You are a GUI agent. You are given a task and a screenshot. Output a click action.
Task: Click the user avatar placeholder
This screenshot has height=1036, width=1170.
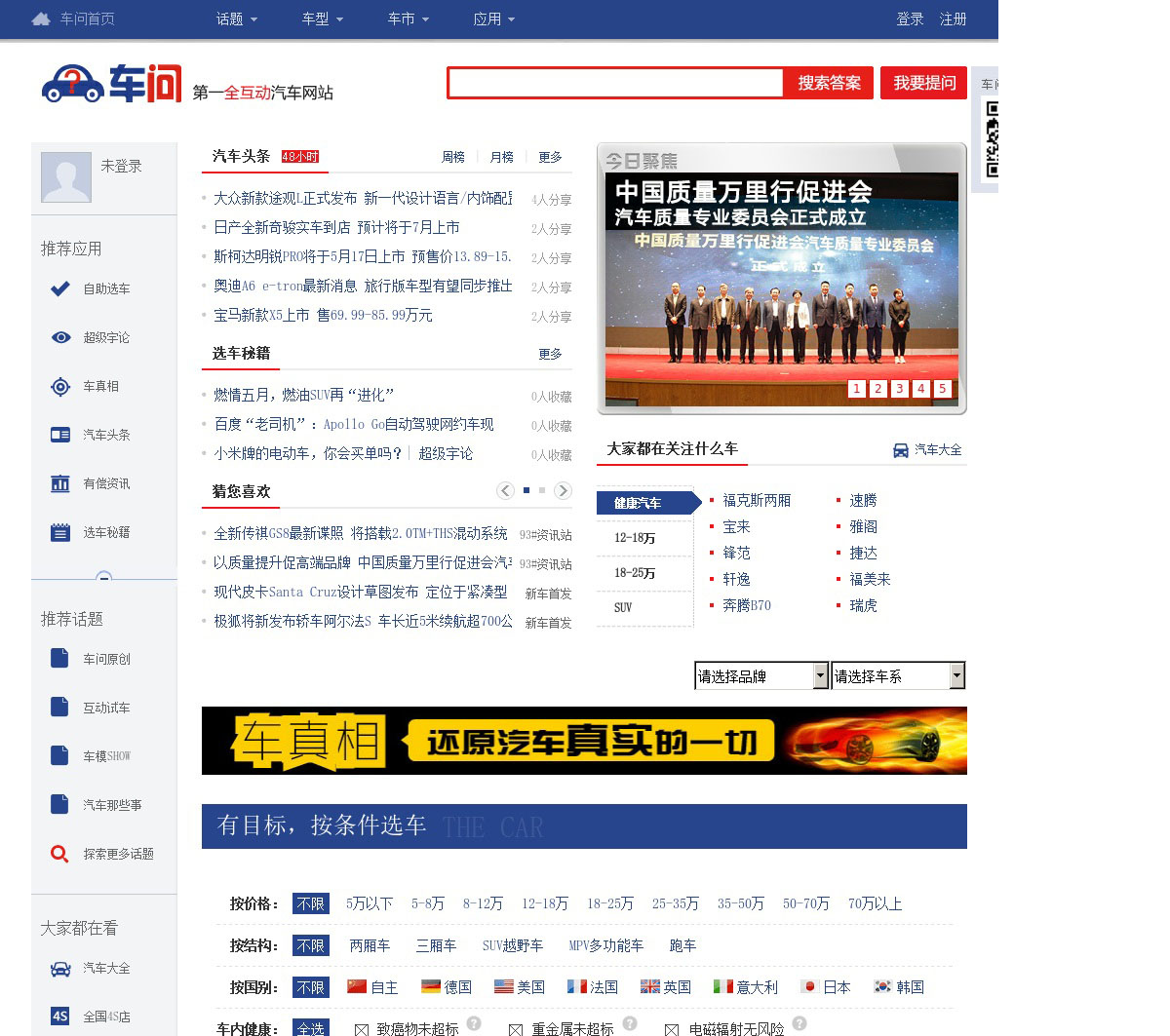point(66,177)
